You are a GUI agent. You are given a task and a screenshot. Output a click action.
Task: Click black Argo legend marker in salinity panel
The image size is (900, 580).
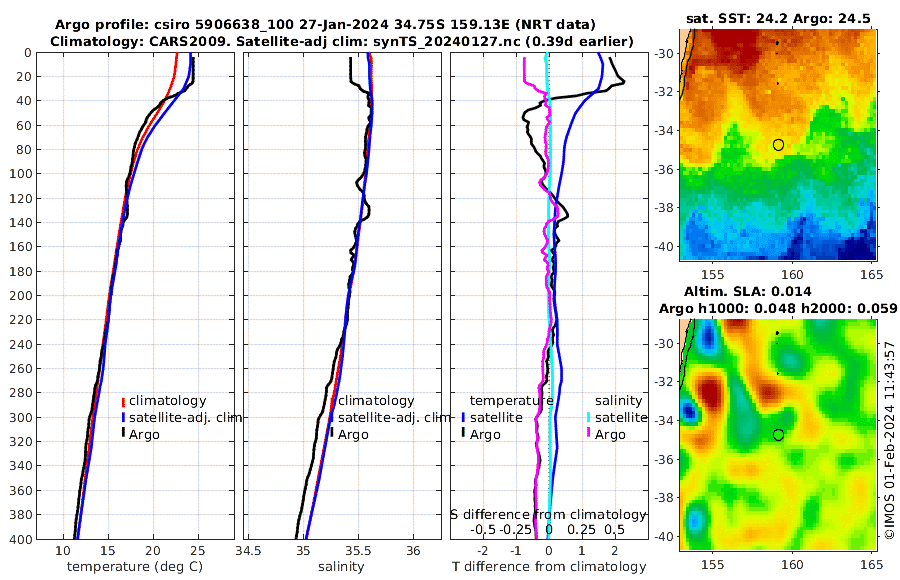332,434
